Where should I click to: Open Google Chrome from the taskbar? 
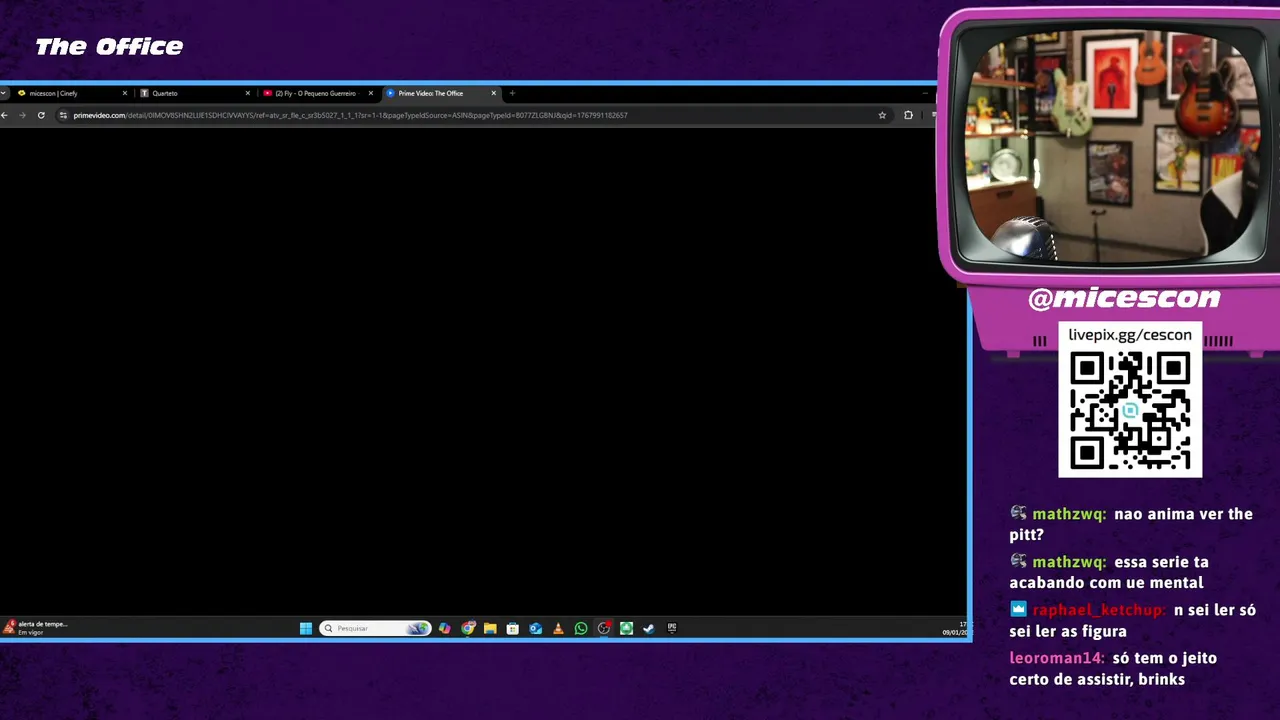tap(467, 628)
